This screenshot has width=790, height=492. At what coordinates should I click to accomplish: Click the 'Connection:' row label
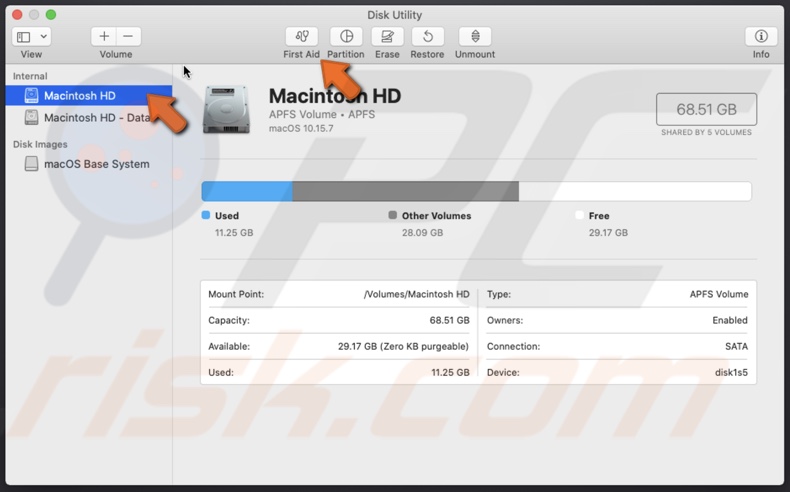click(x=513, y=346)
